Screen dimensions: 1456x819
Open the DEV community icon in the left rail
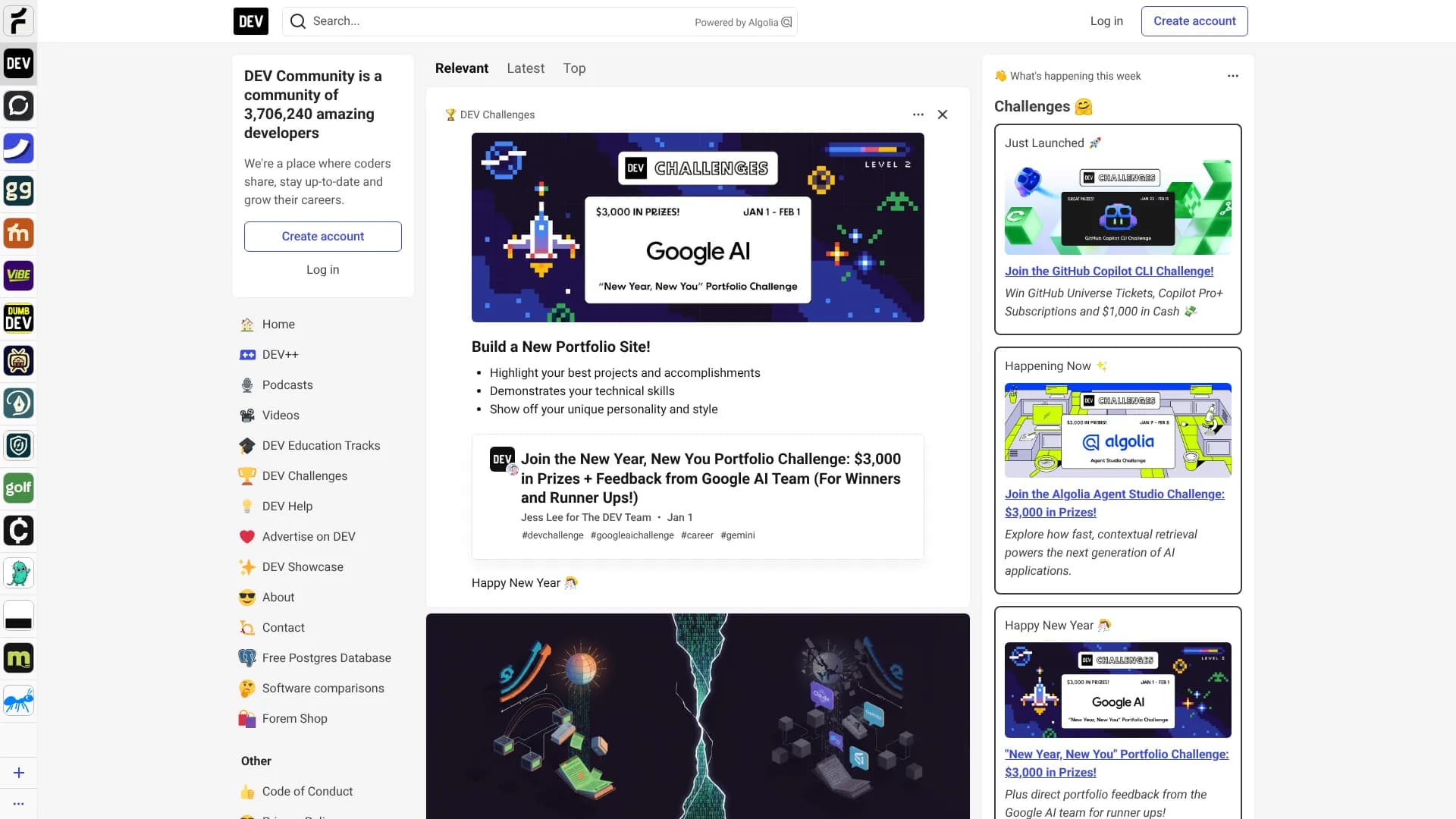point(18,64)
